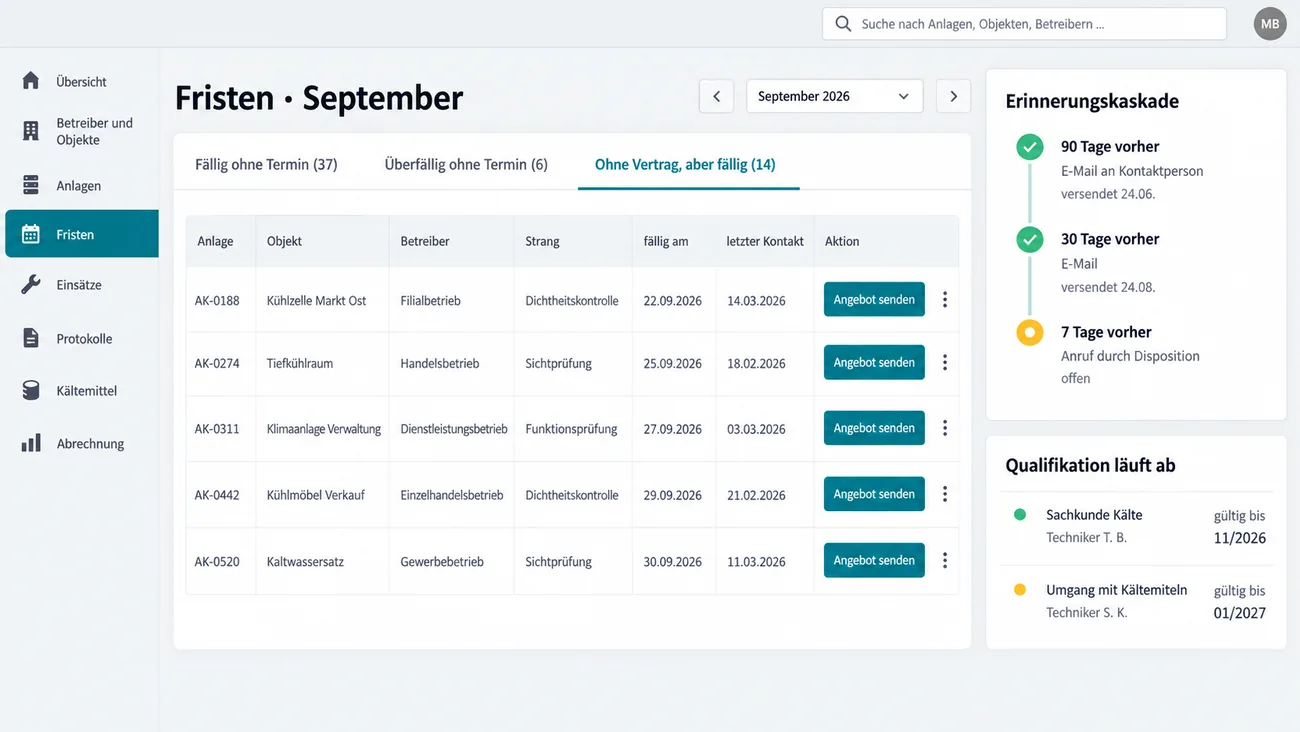The width and height of the screenshot is (1300, 732).
Task: Open the Einsätze menu item
Action: click(x=82, y=285)
